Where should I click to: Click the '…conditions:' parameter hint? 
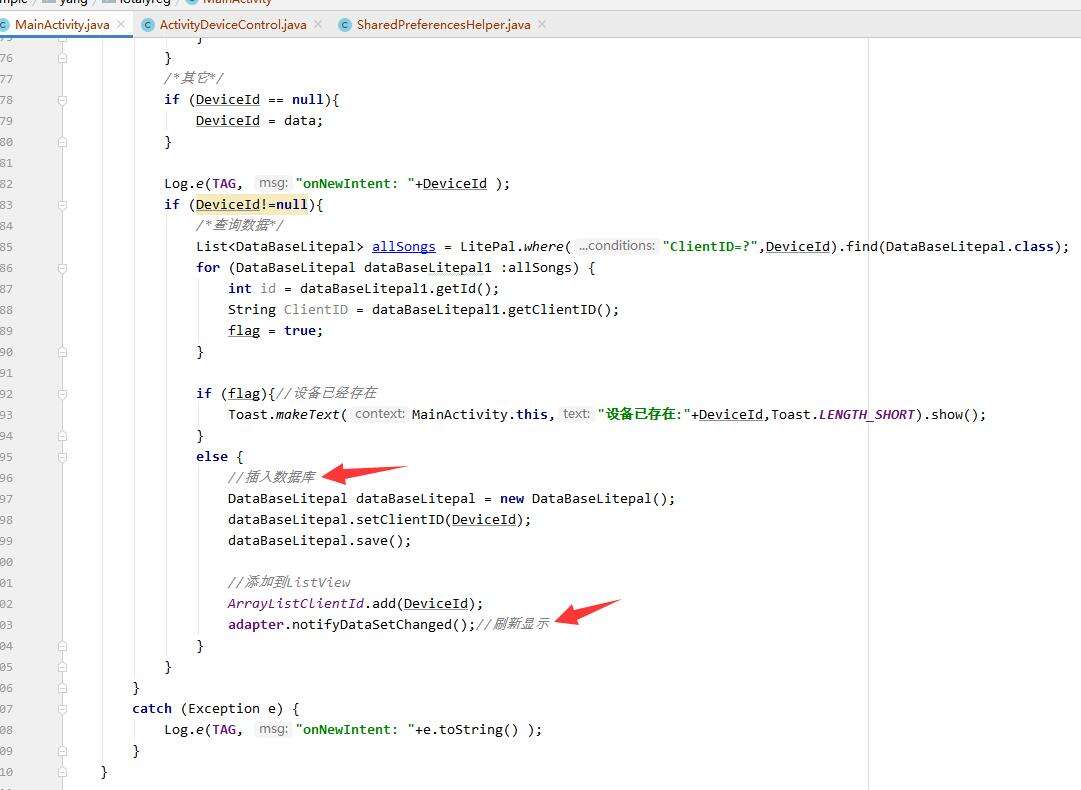point(616,246)
